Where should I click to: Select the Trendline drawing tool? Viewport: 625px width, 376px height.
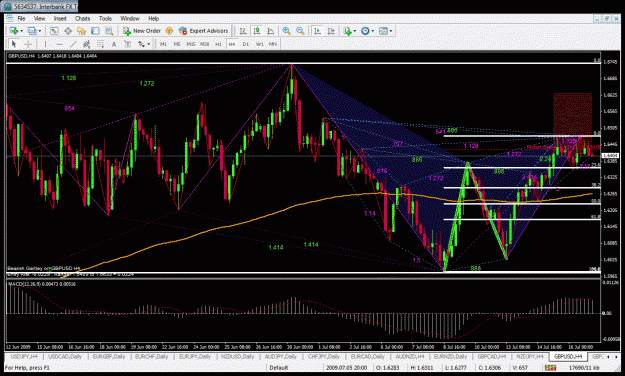[73, 44]
